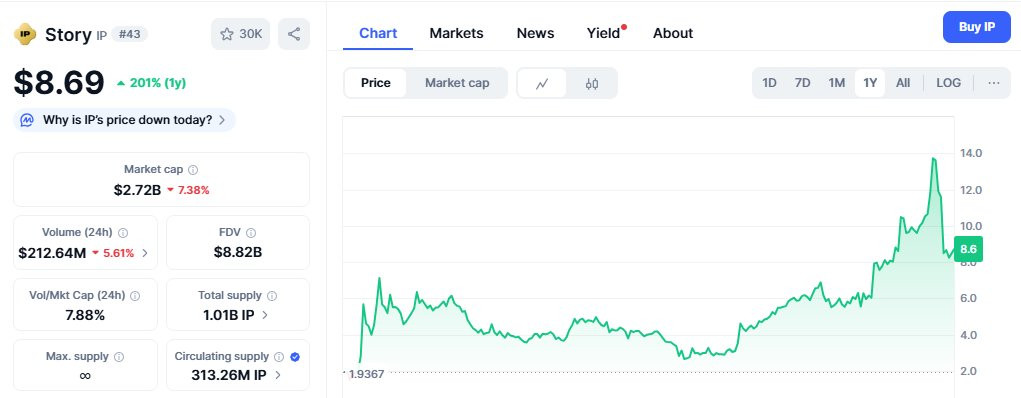
Task: Click info icon beside Market cap
Action: tap(193, 169)
